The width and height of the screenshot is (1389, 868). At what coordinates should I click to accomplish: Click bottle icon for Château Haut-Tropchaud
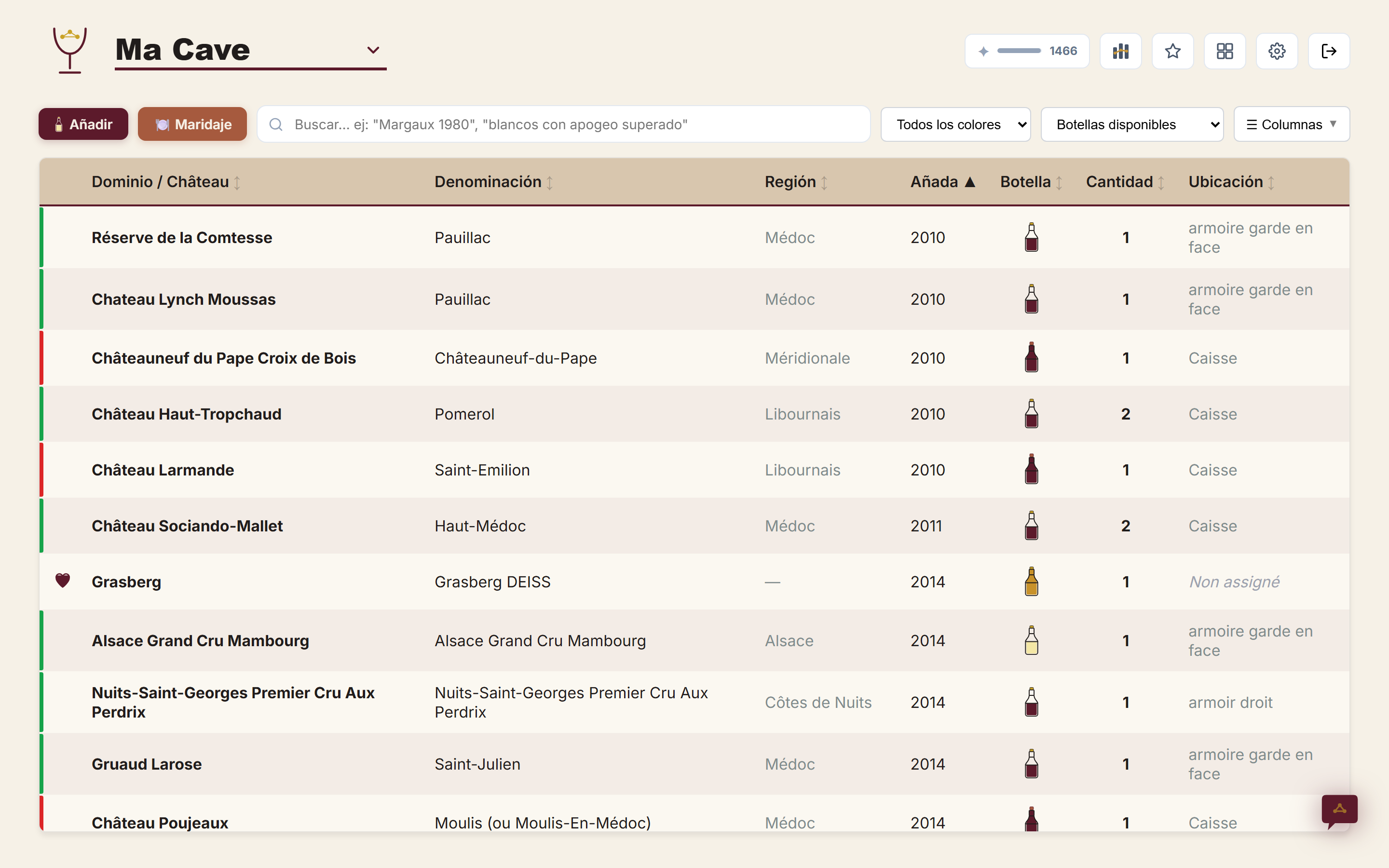tap(1032, 413)
